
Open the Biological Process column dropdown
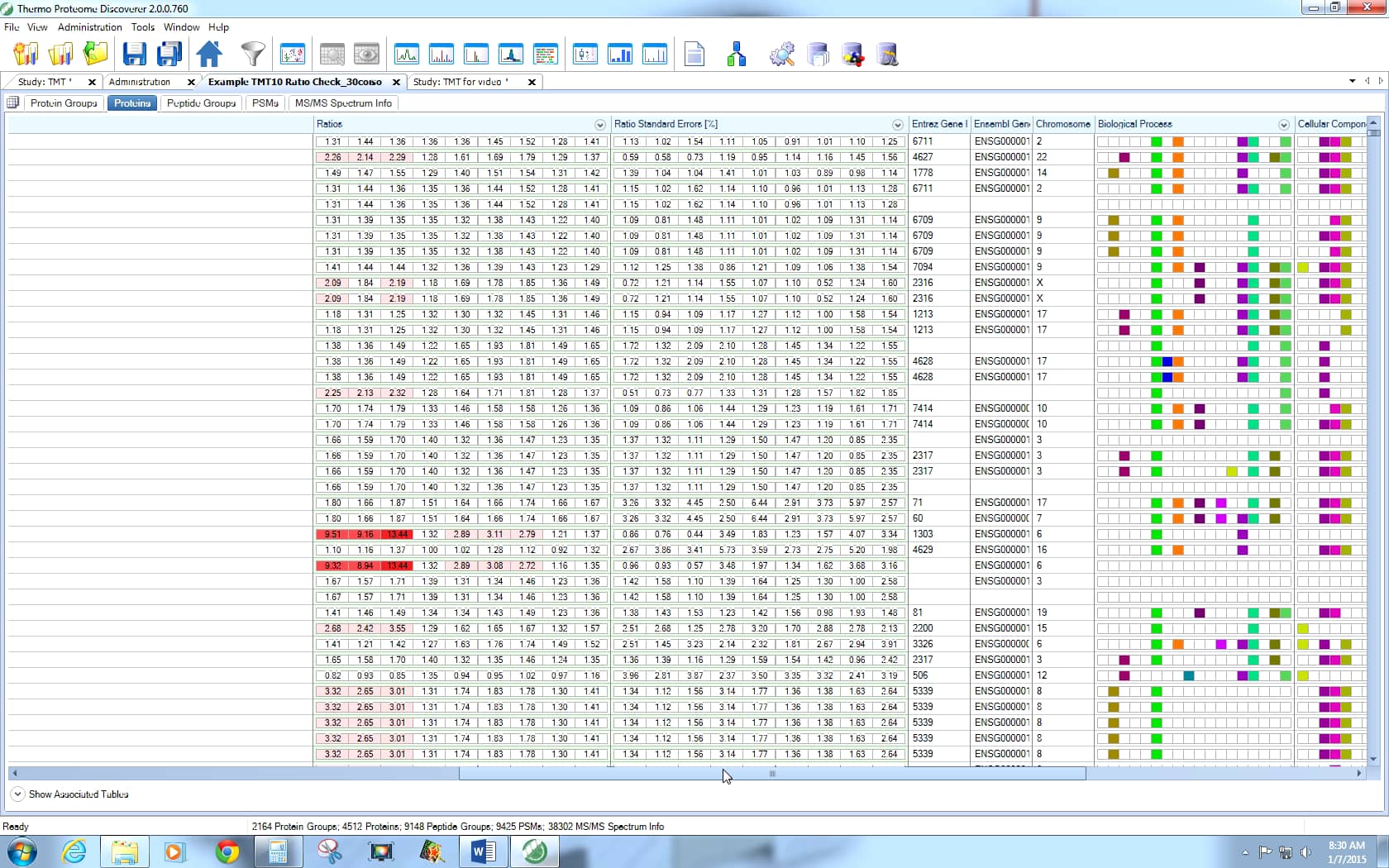[x=1284, y=125]
